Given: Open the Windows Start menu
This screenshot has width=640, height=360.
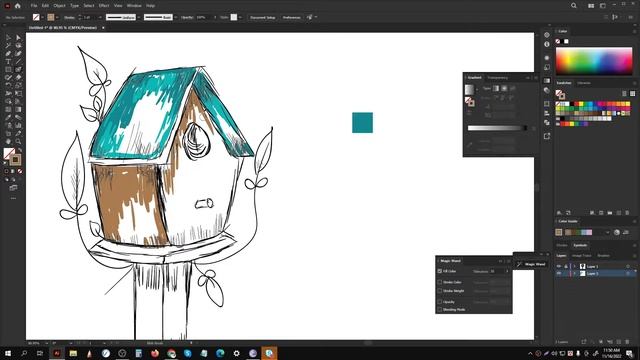Looking at the screenshot, I should click(x=8, y=353).
